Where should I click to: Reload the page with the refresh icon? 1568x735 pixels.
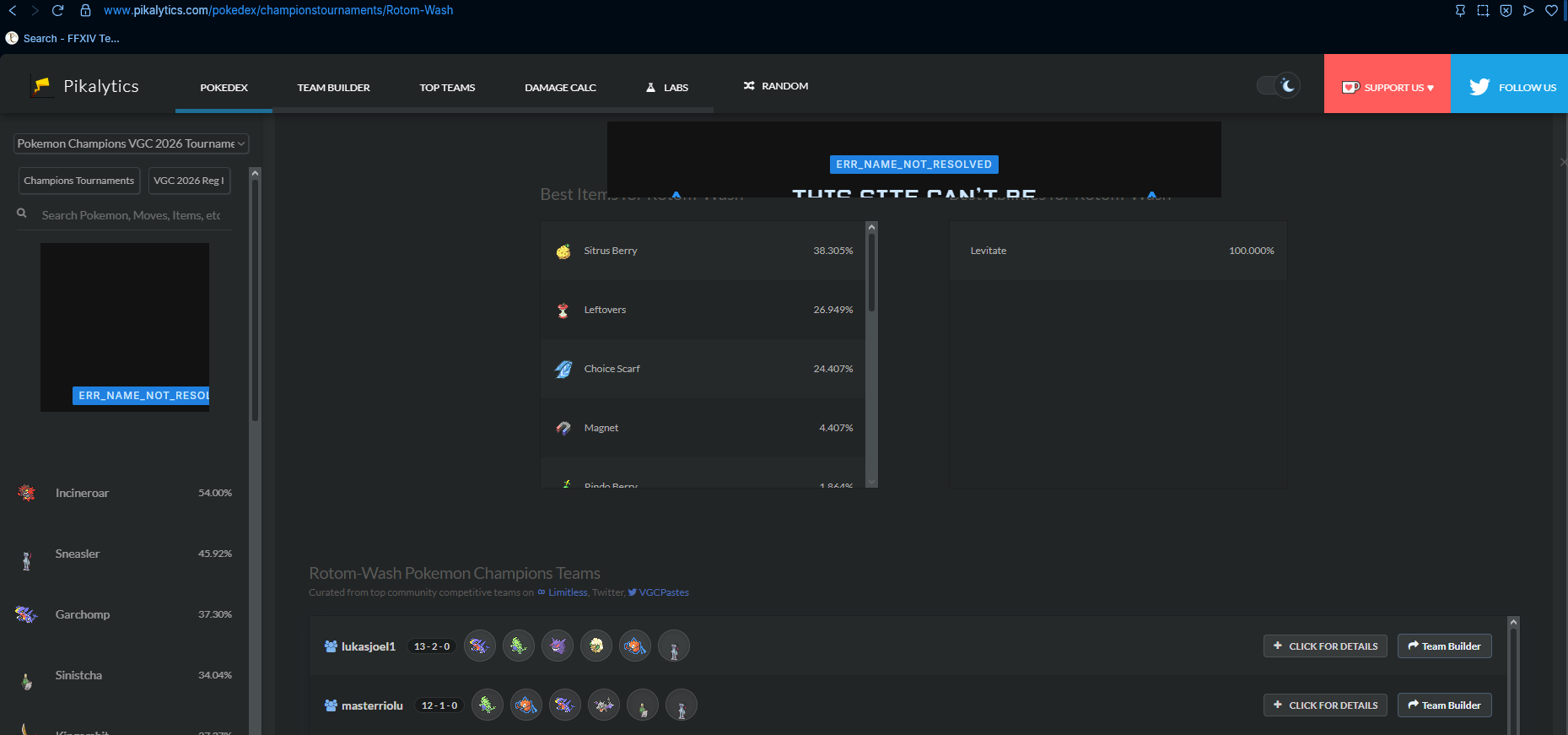(58, 10)
